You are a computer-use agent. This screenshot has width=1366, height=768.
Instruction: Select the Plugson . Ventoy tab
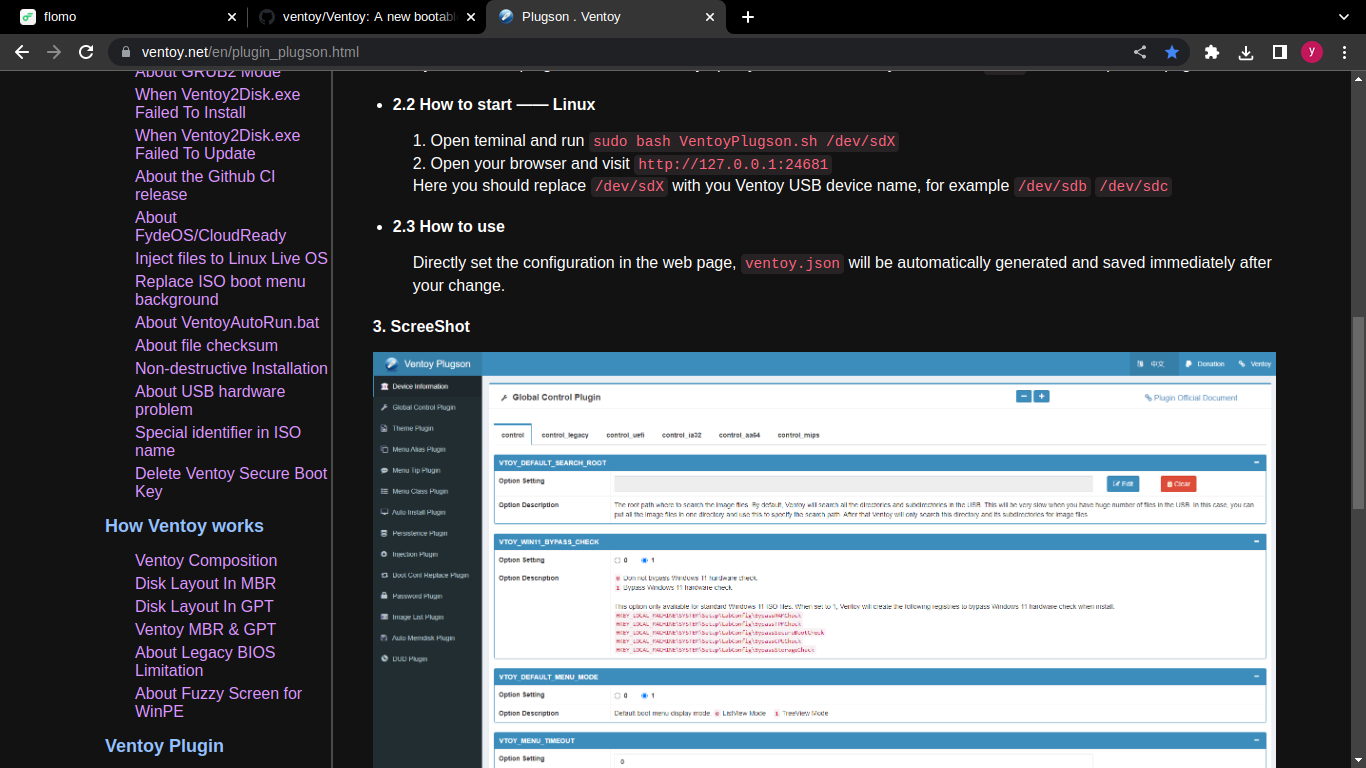[x=607, y=17]
